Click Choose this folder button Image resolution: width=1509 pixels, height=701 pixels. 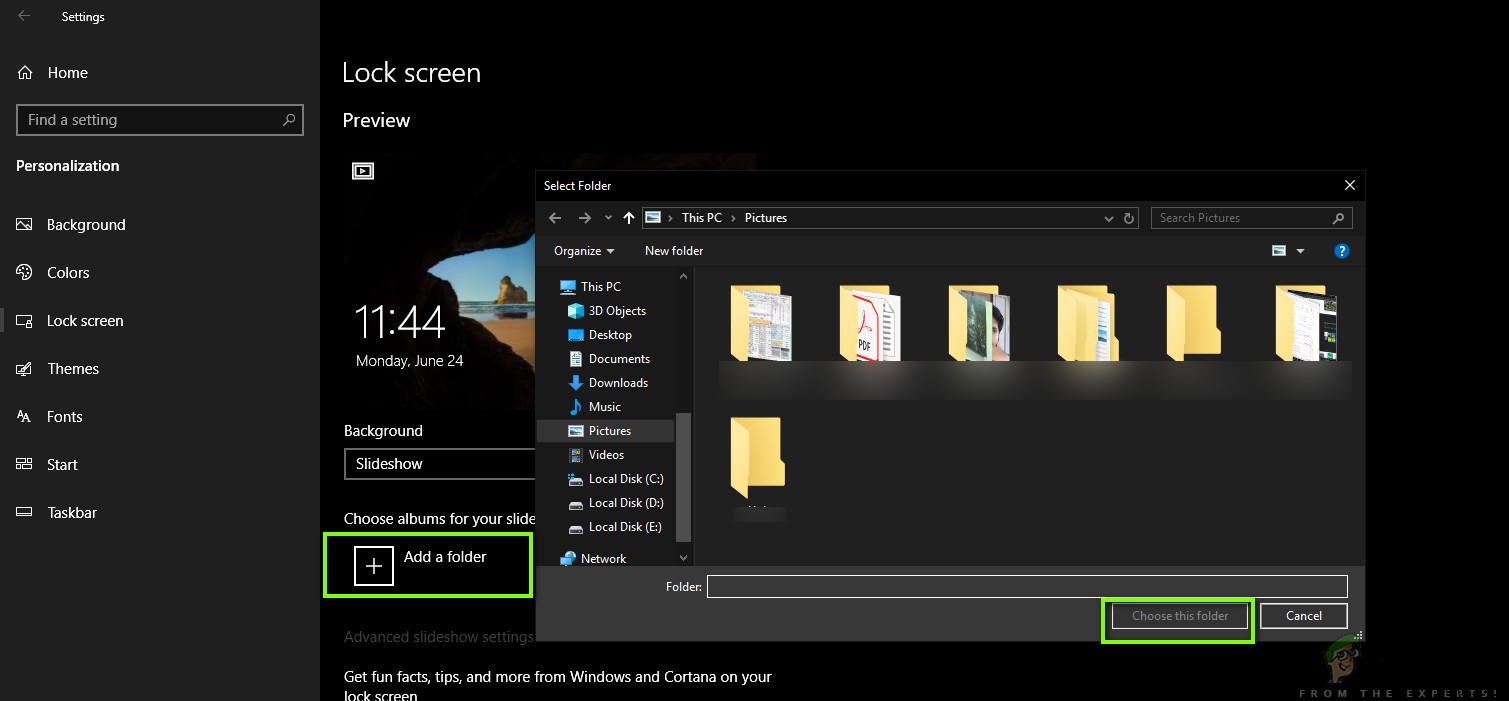(1178, 616)
